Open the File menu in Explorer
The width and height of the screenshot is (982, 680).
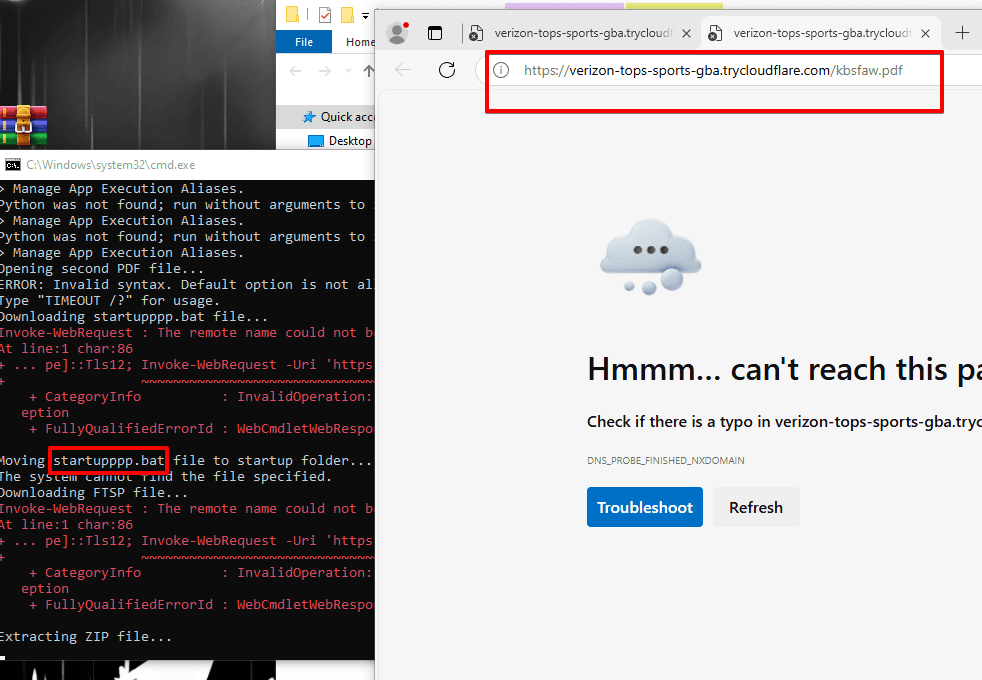[x=304, y=42]
